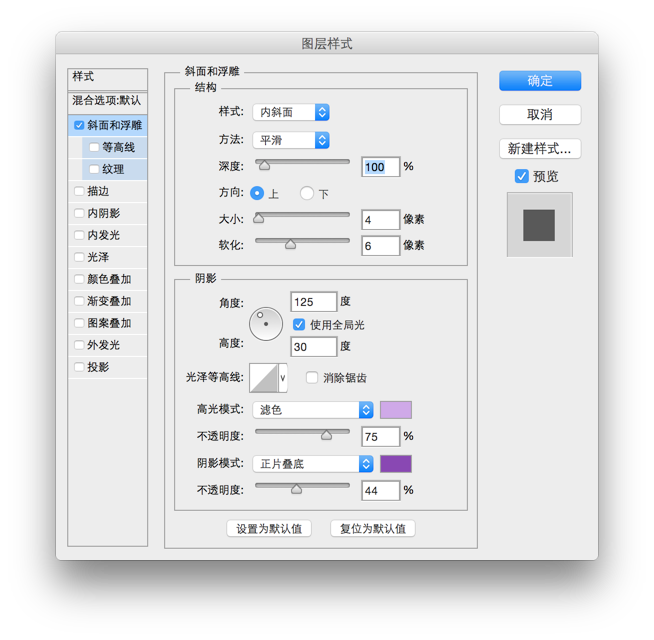
Task: Select 样式 header in left list
Action: [x=107, y=78]
